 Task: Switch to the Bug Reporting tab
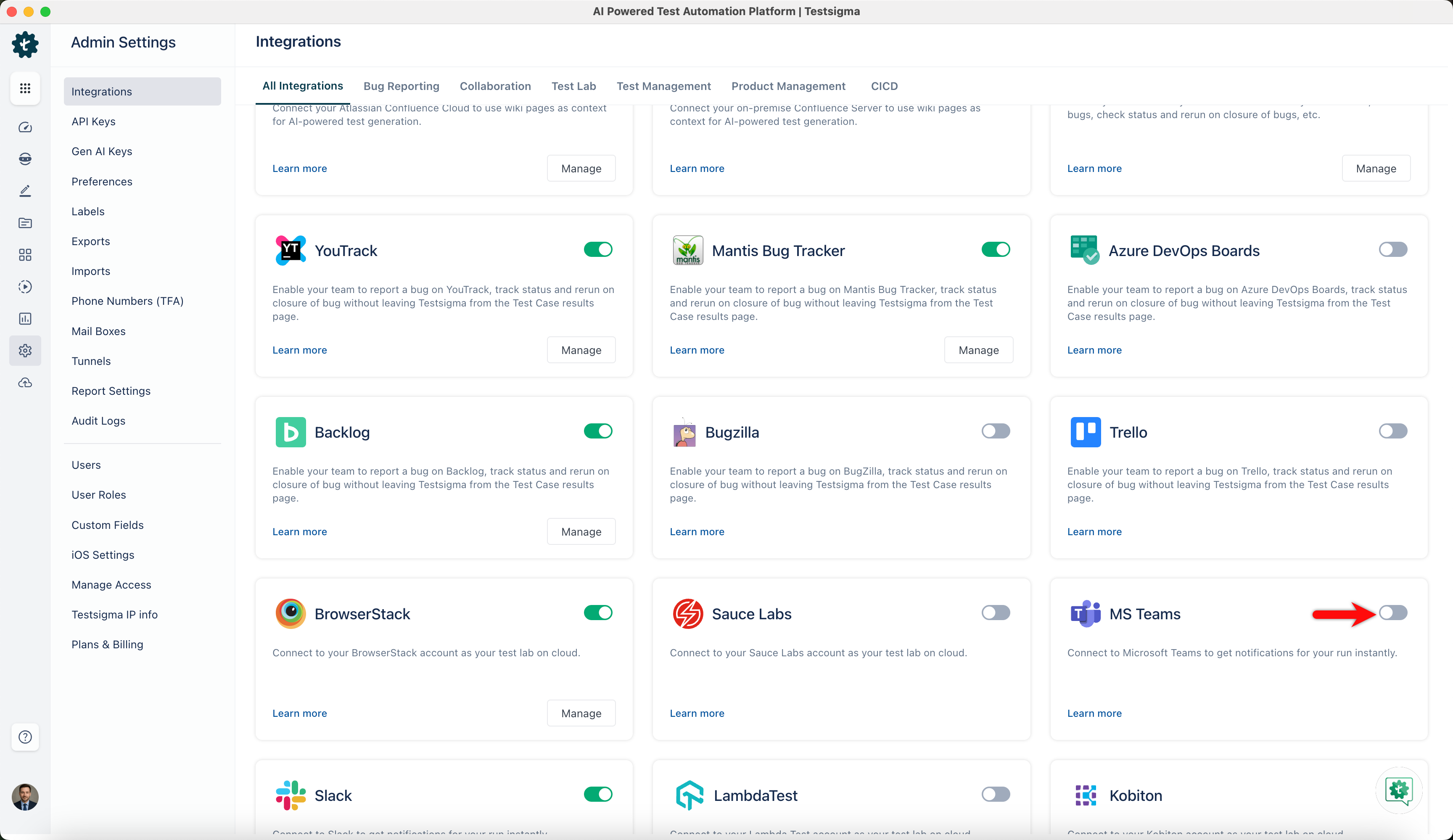[x=402, y=86]
